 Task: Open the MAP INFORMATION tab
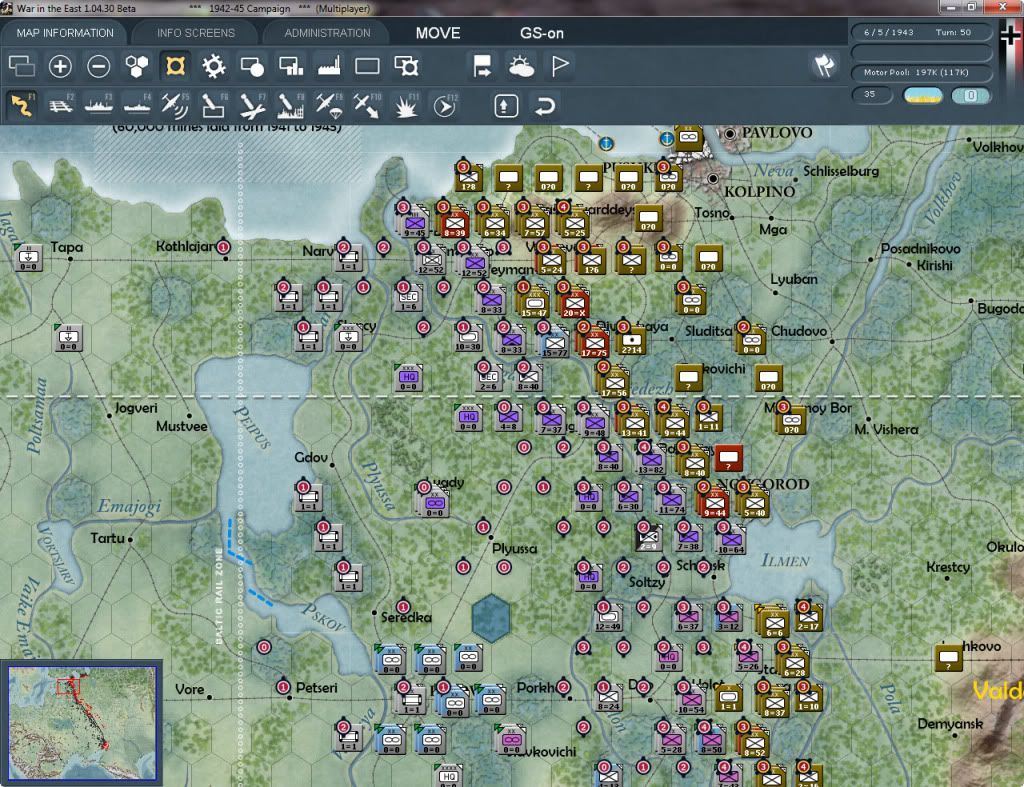coord(65,33)
